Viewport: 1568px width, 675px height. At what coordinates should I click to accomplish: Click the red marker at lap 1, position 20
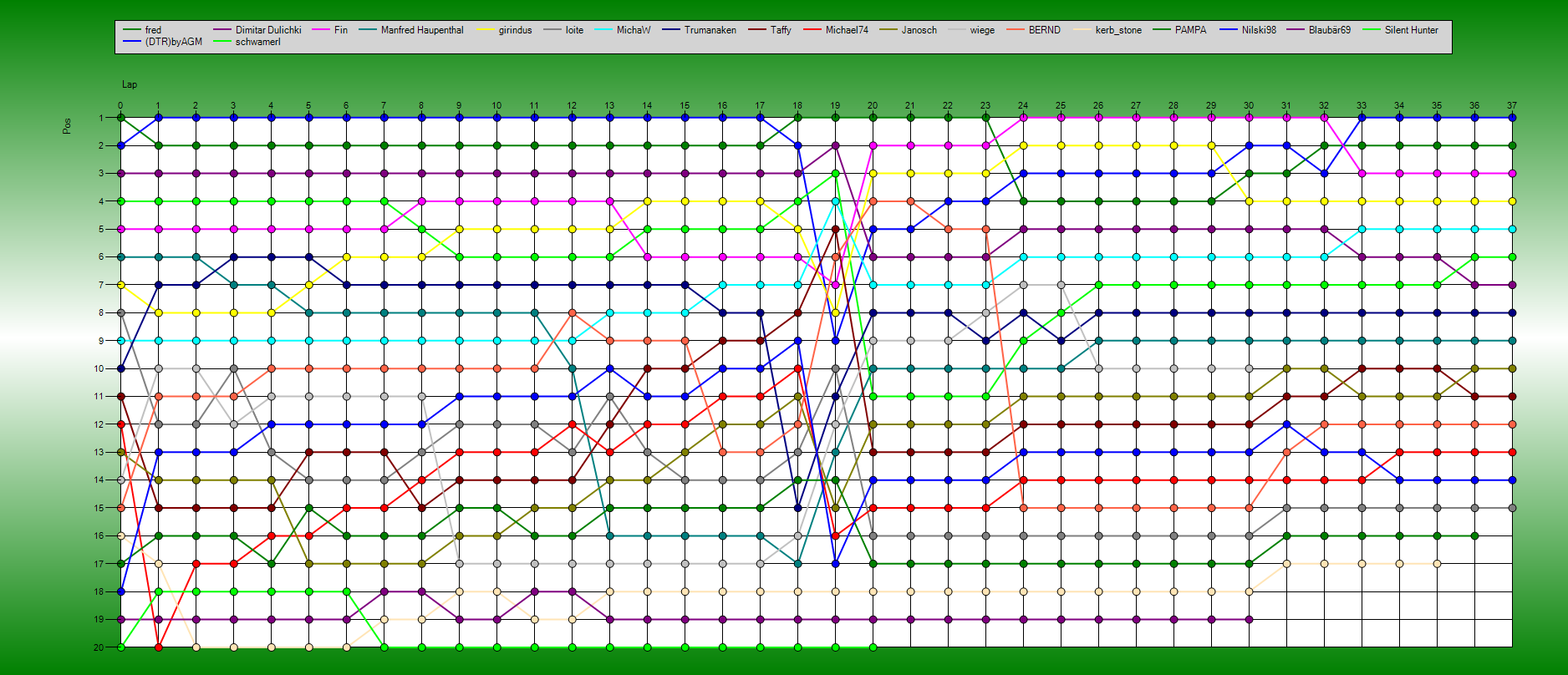pyautogui.click(x=158, y=647)
